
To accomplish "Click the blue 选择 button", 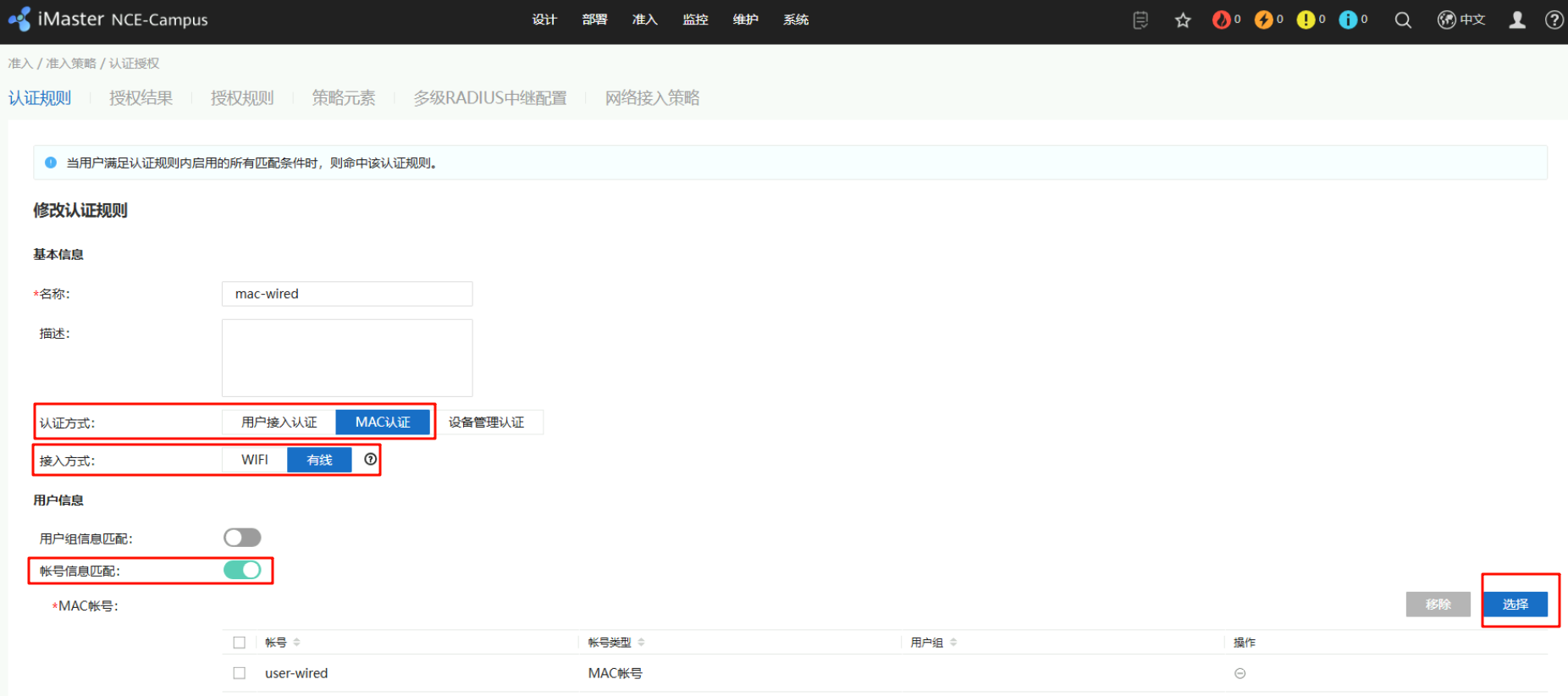I will (x=1515, y=604).
